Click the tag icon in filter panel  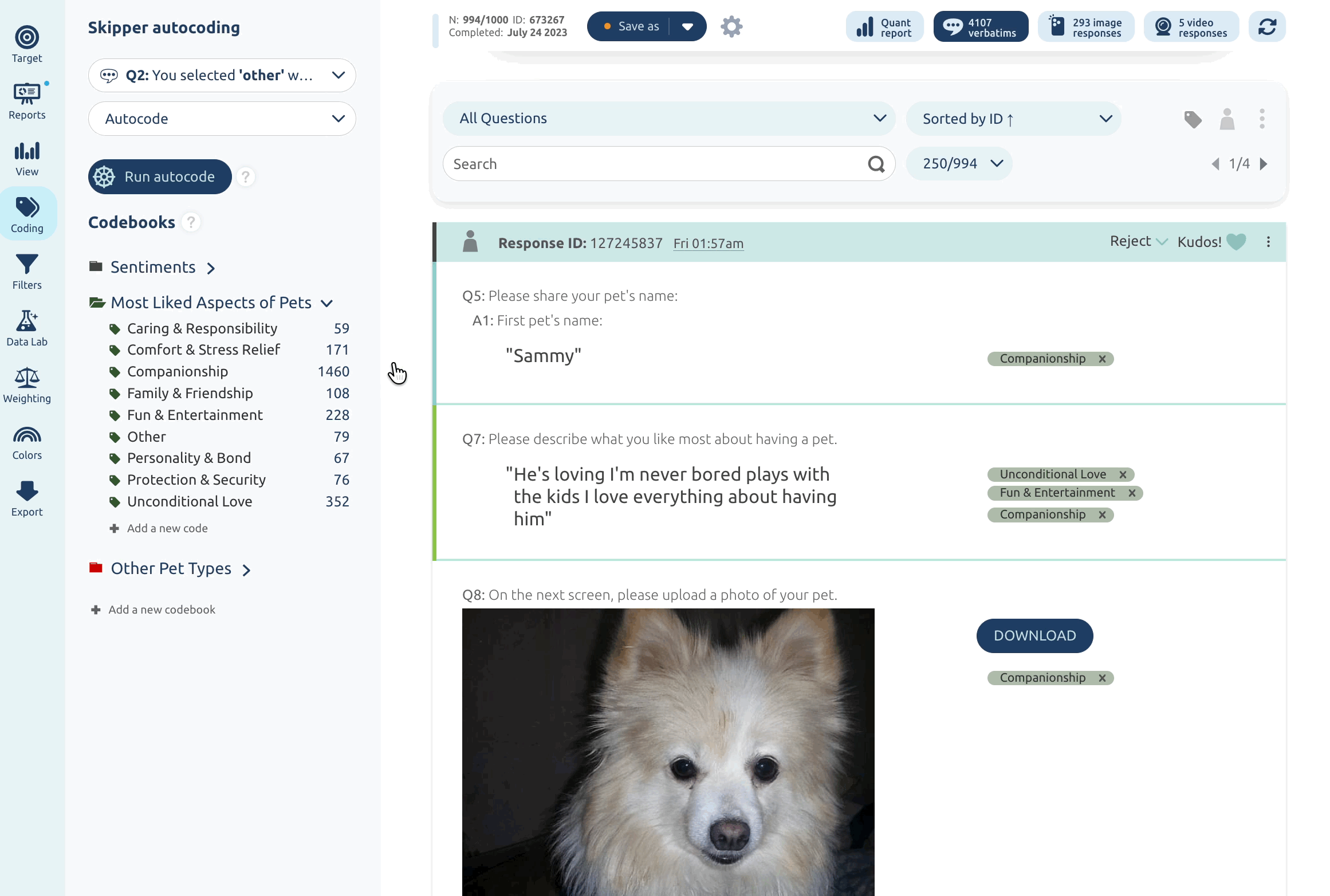pyautogui.click(x=1193, y=119)
